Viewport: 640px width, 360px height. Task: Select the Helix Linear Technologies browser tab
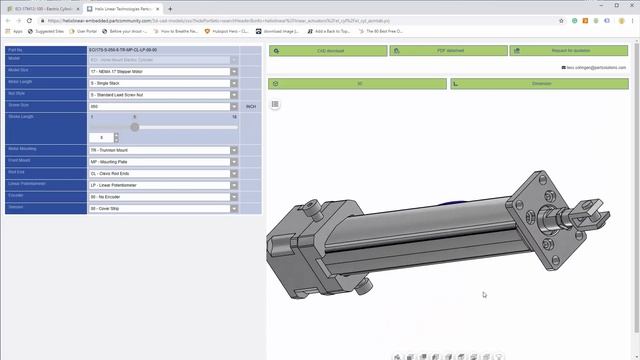(x=122, y=9)
